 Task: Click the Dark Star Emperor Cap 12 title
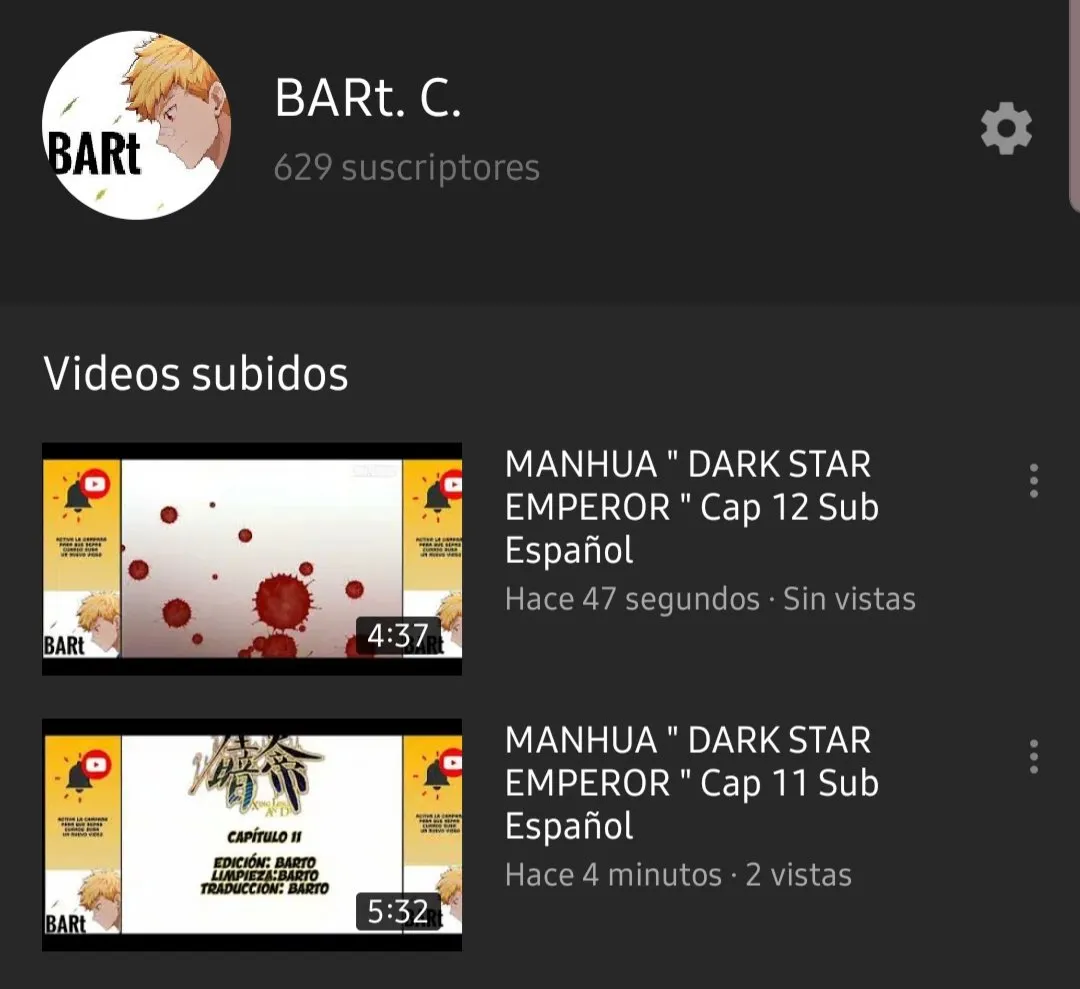click(x=692, y=507)
